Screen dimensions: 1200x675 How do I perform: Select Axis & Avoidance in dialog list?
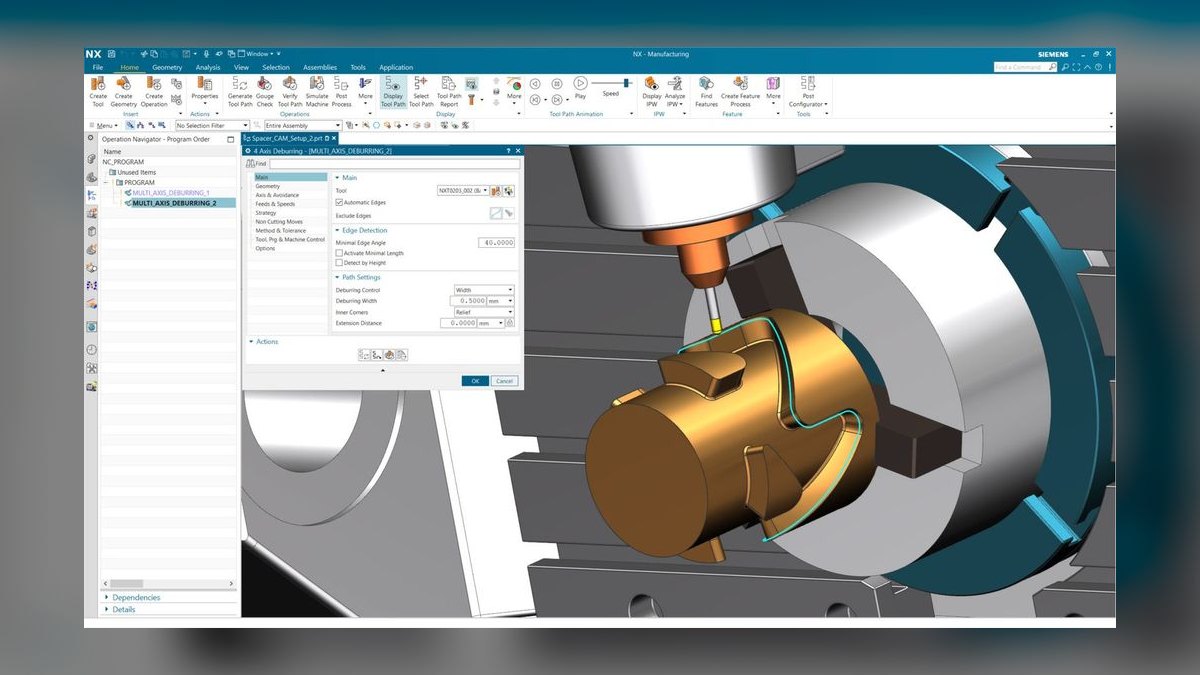[x=277, y=195]
